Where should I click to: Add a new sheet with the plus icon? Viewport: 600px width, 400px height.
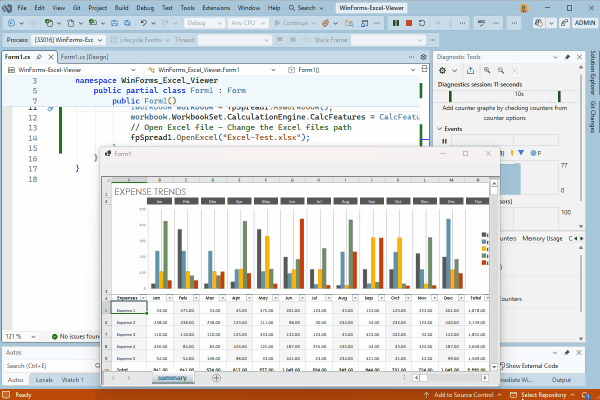pyautogui.click(x=216, y=378)
